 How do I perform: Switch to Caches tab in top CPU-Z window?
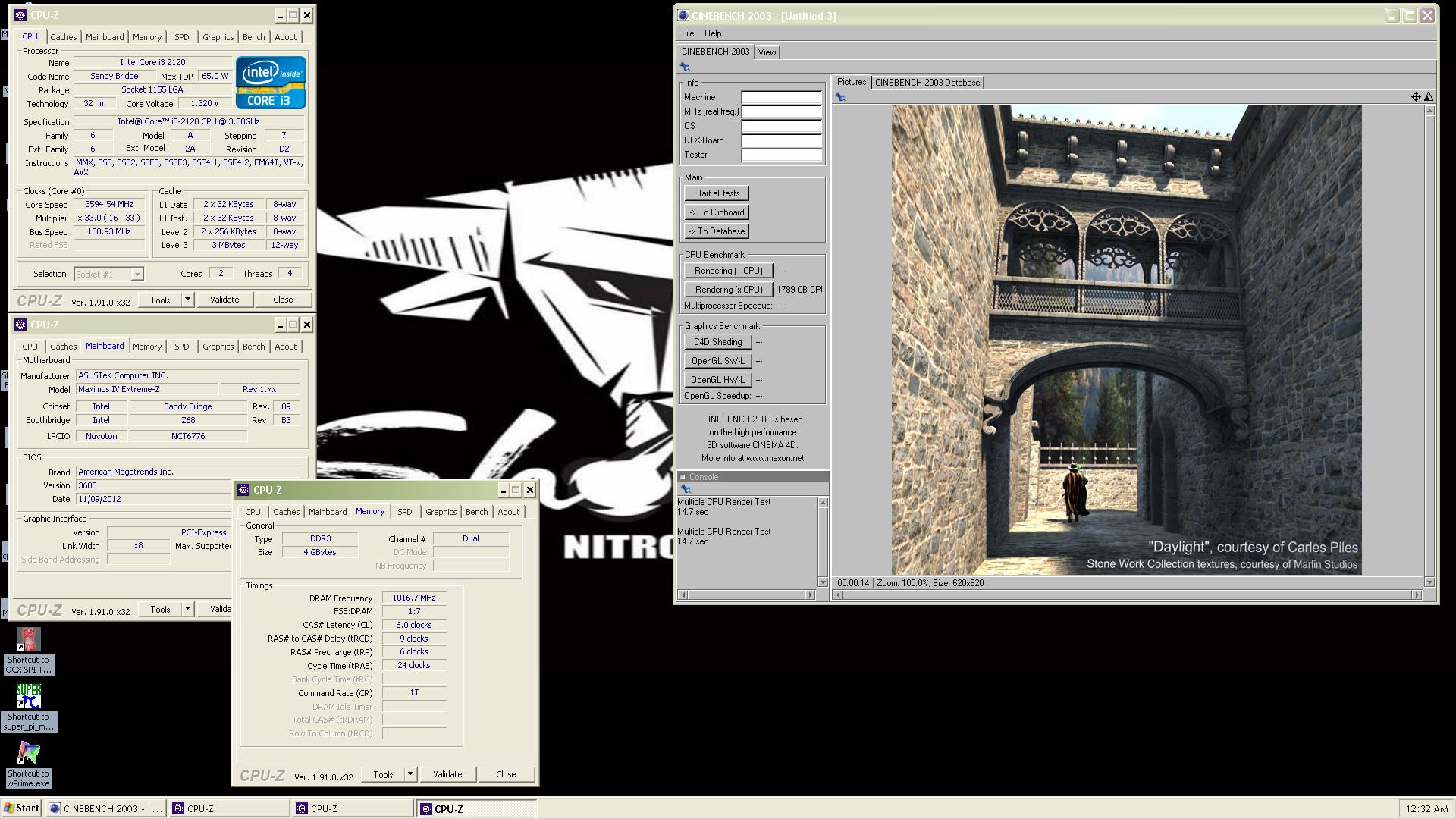64,37
